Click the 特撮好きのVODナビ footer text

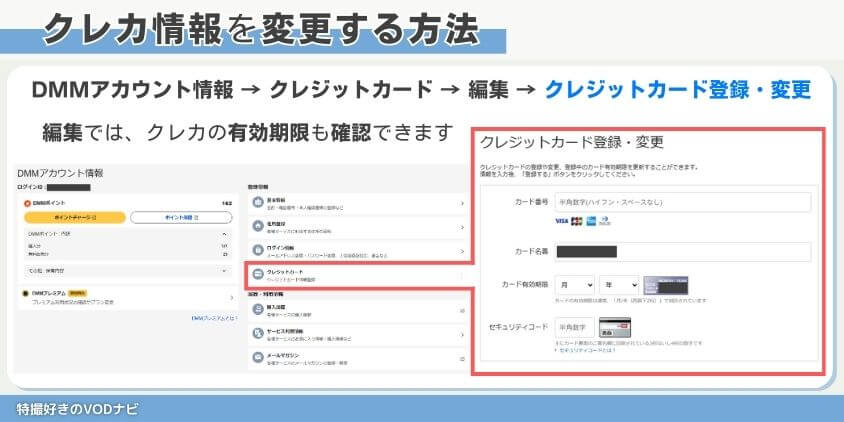click(77, 409)
